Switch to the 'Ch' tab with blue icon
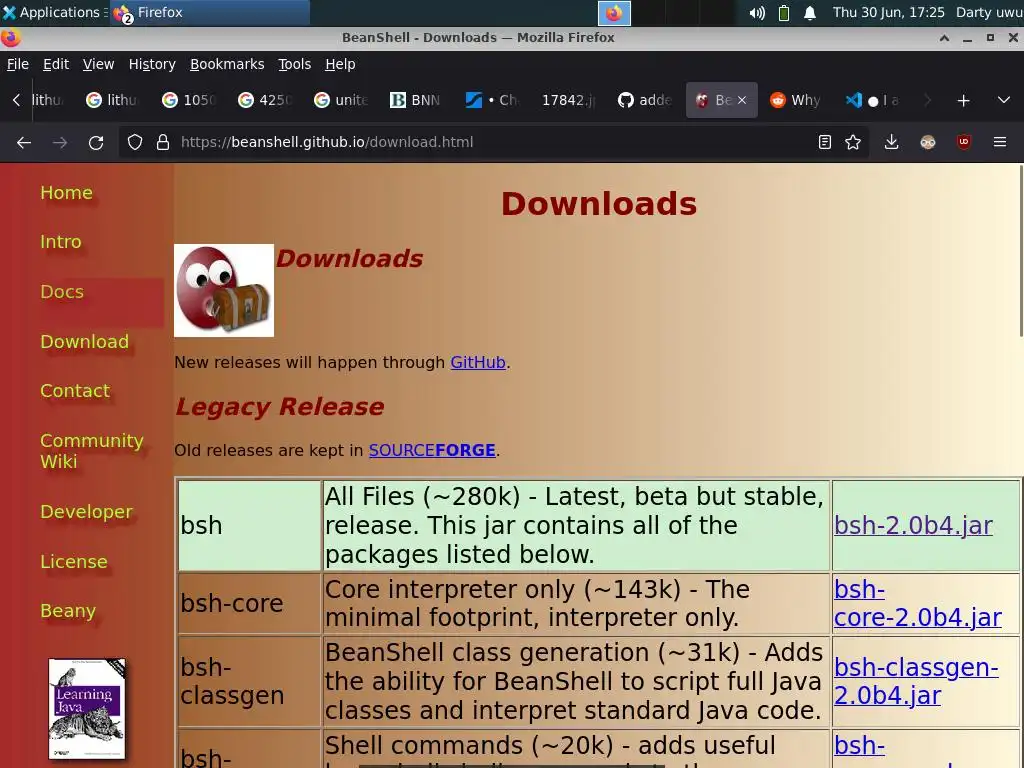Image resolution: width=1024 pixels, height=768 pixels. 492,101
